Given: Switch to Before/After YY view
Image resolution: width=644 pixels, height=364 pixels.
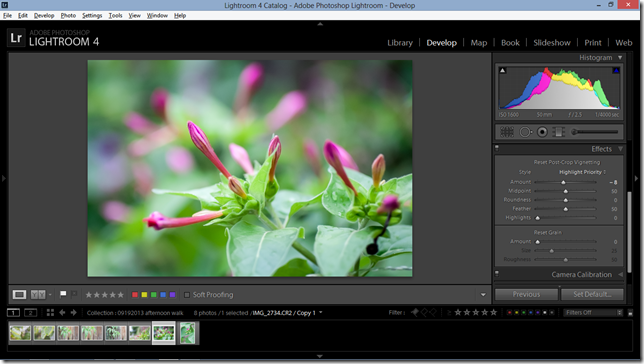Looking at the screenshot, I should (38, 295).
